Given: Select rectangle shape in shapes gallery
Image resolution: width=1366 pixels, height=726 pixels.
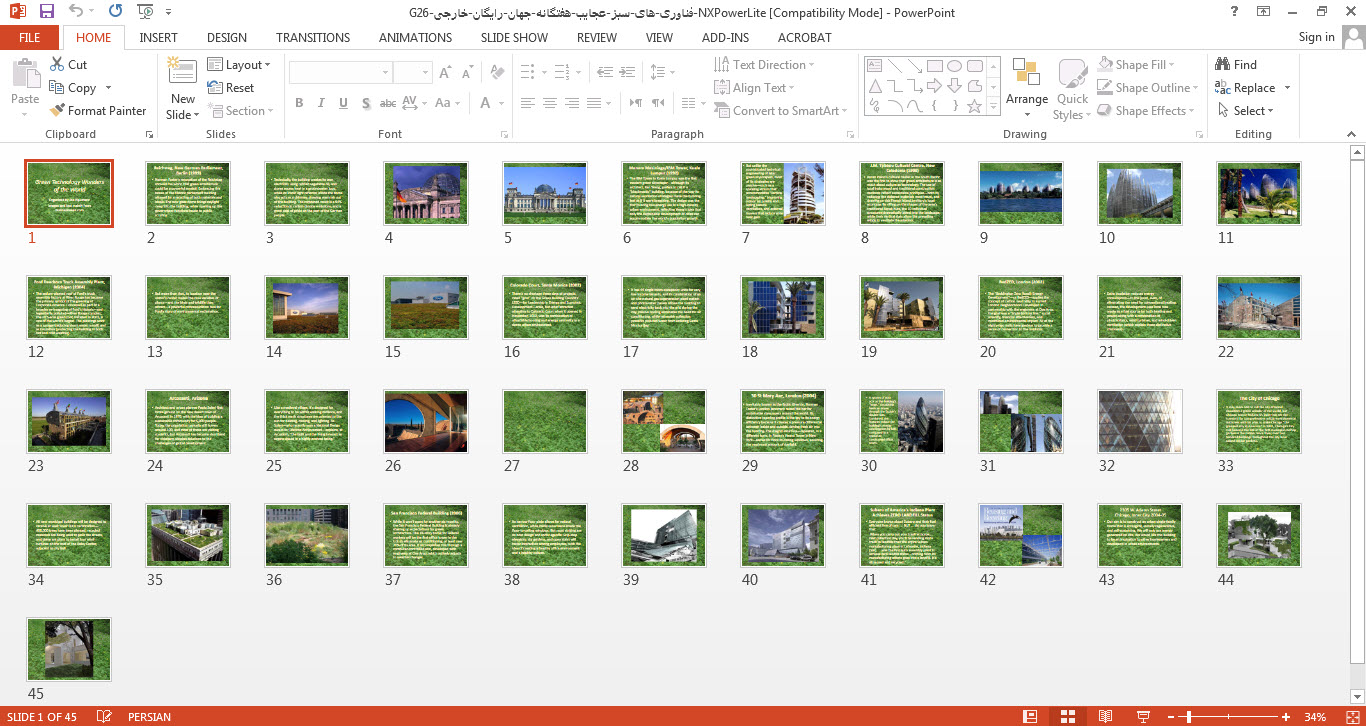Looking at the screenshot, I should click(x=935, y=66).
